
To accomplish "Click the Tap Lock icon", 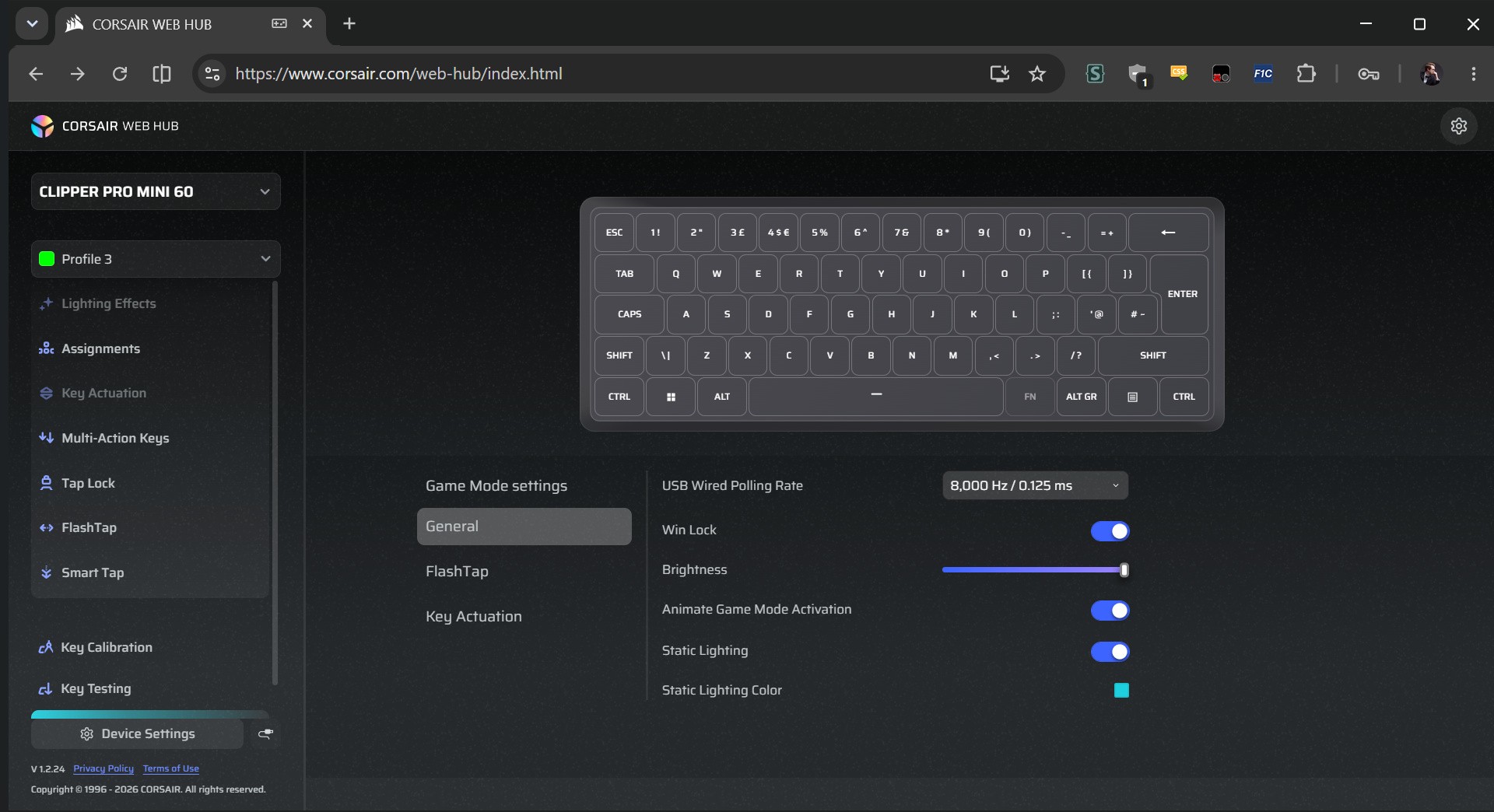I will click(x=46, y=483).
